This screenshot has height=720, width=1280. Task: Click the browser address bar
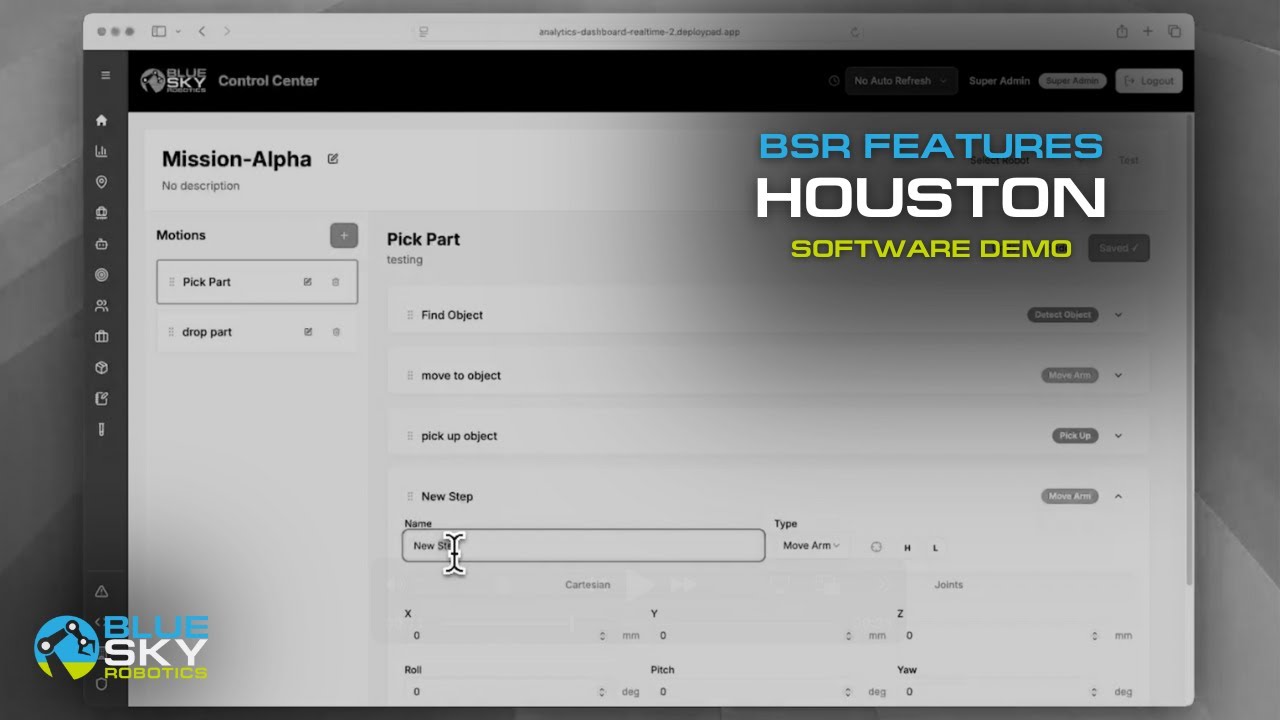640,32
